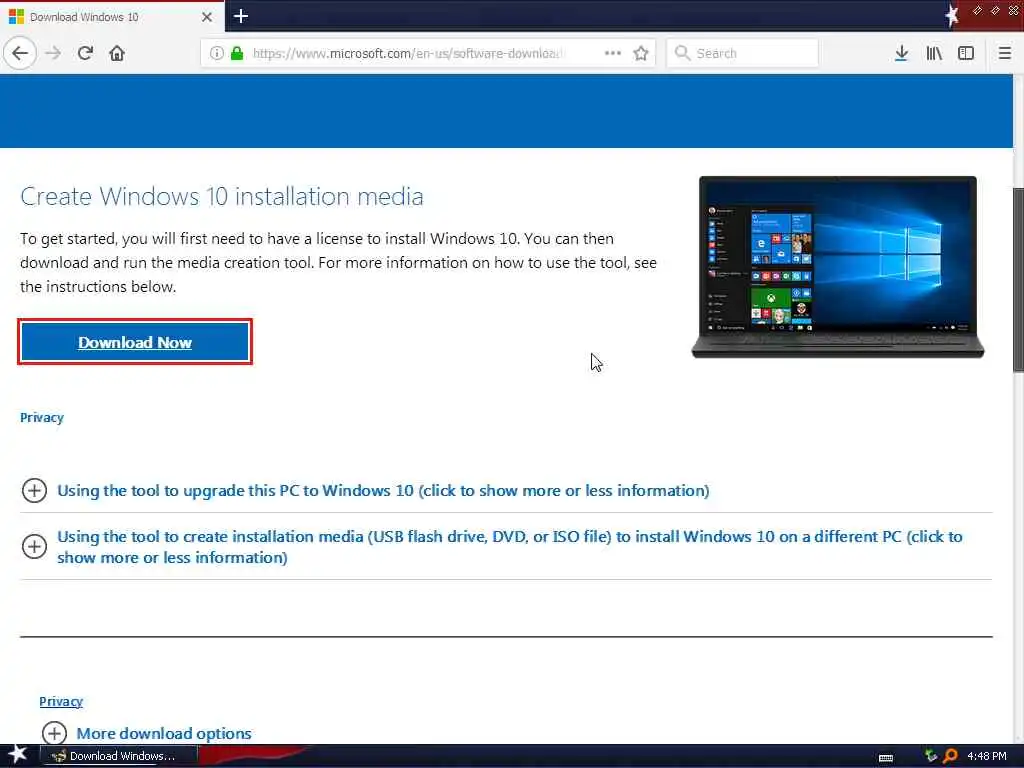1024x768 pixels.
Task: Click the orange magnifier tray icon
Action: click(950, 756)
